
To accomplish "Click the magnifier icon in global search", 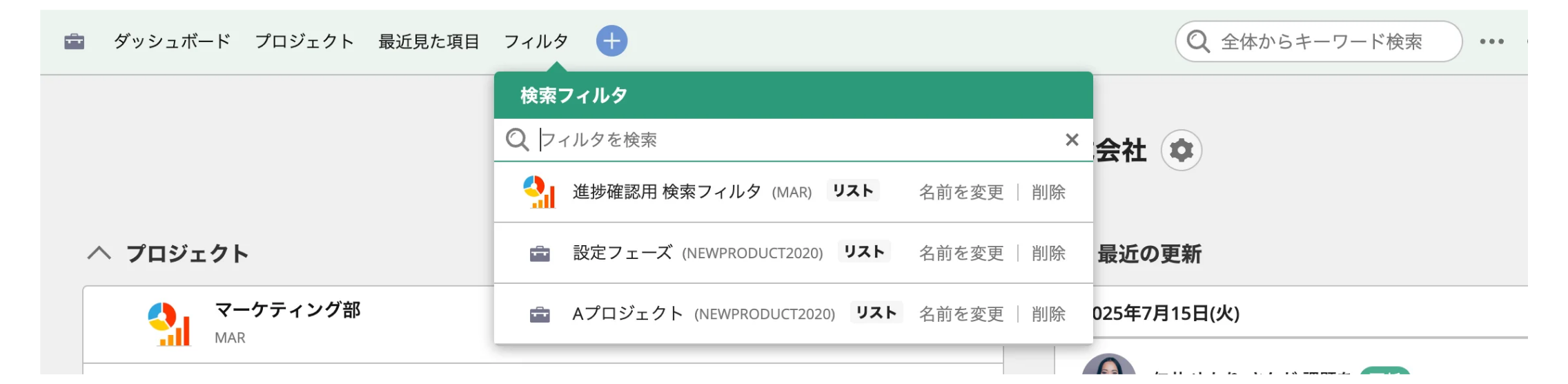I will [1198, 41].
